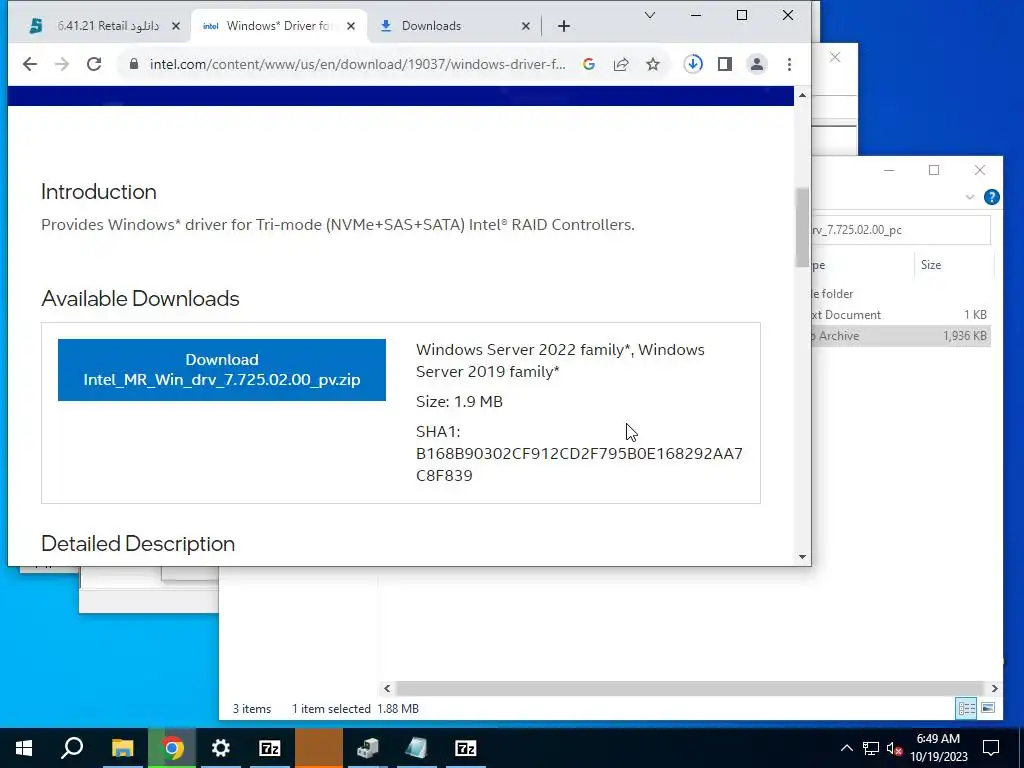The image size is (1024, 768).
Task: Open taskbar Search magnifier
Action: click(72, 748)
